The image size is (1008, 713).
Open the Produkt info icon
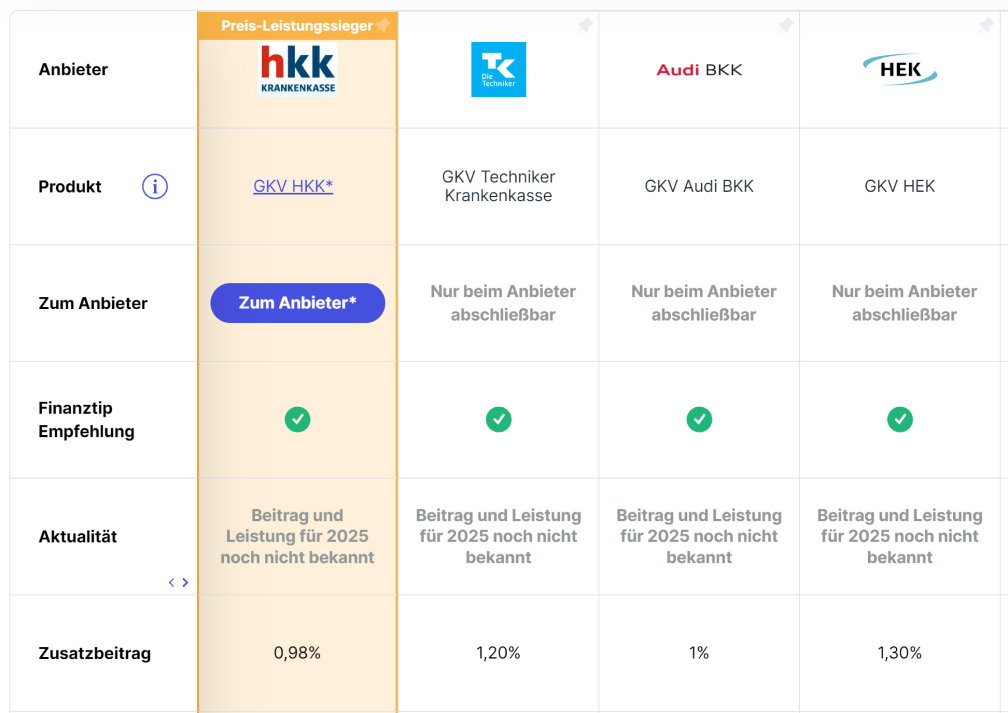click(x=155, y=186)
